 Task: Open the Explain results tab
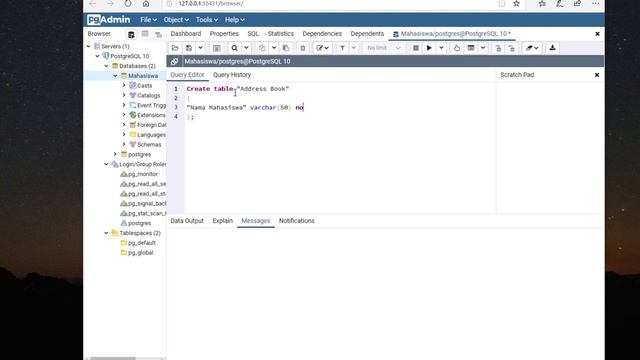pyautogui.click(x=222, y=220)
